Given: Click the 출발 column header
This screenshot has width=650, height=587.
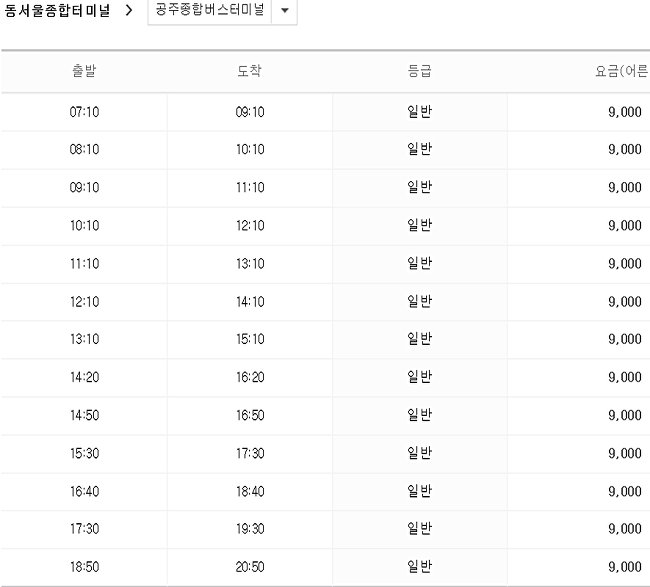Looking at the screenshot, I should click(84, 71).
